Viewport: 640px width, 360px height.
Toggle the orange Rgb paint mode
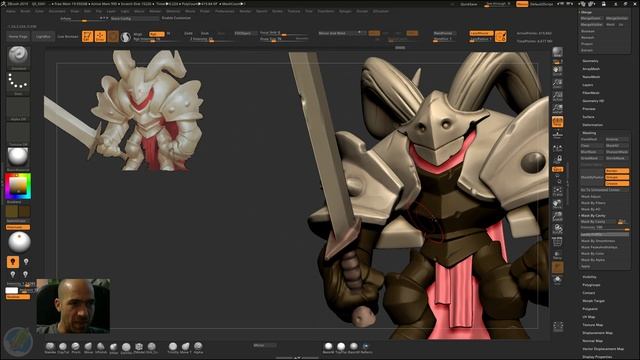point(157,34)
